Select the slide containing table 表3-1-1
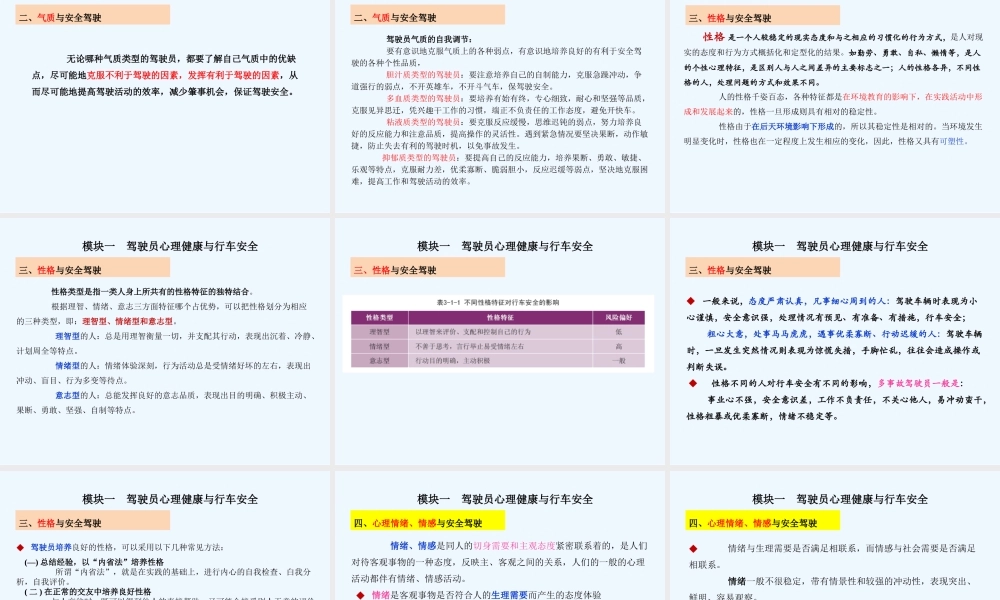1000x600 pixels. [500, 342]
